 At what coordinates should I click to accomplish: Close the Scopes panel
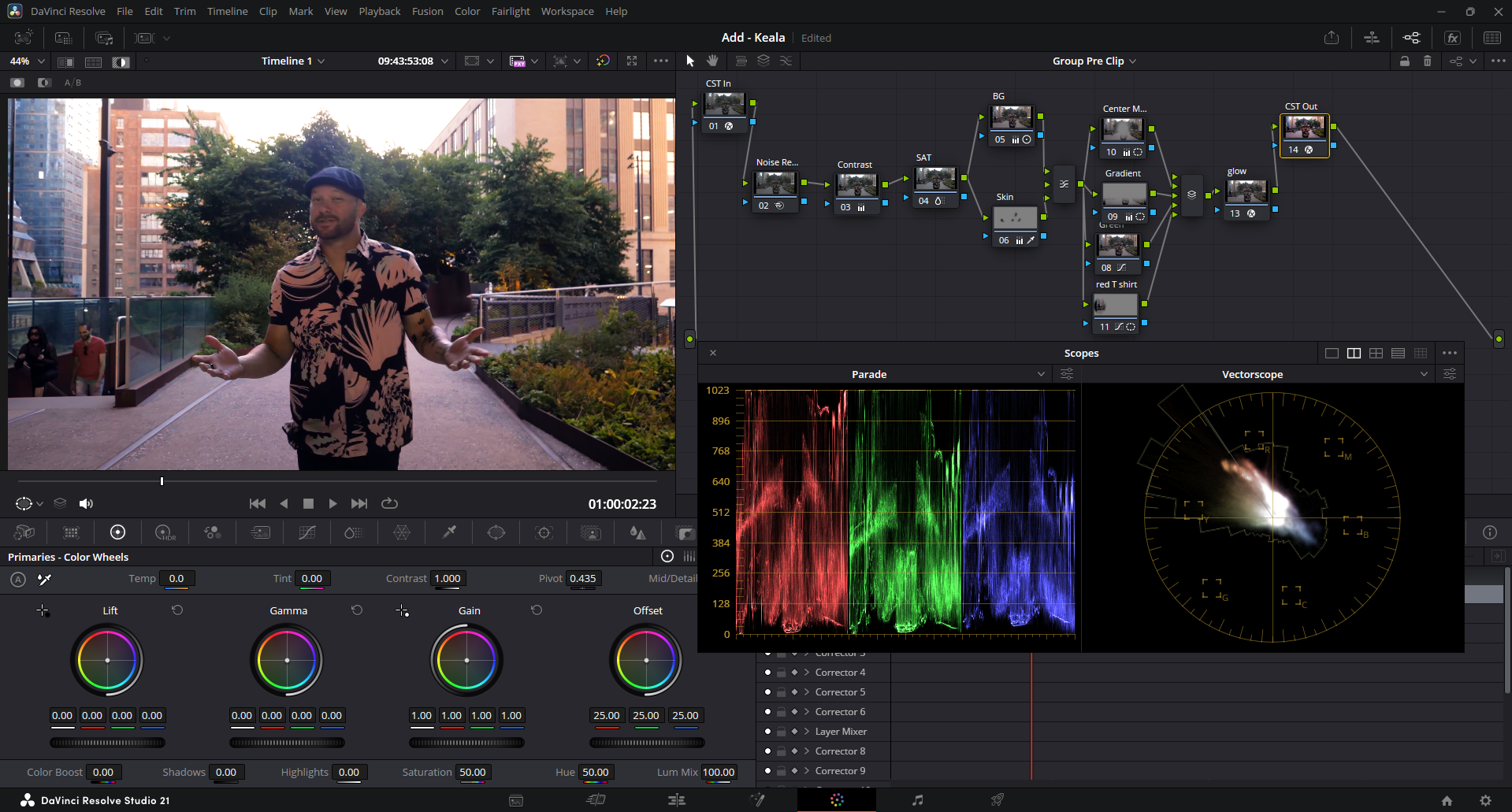pos(713,353)
